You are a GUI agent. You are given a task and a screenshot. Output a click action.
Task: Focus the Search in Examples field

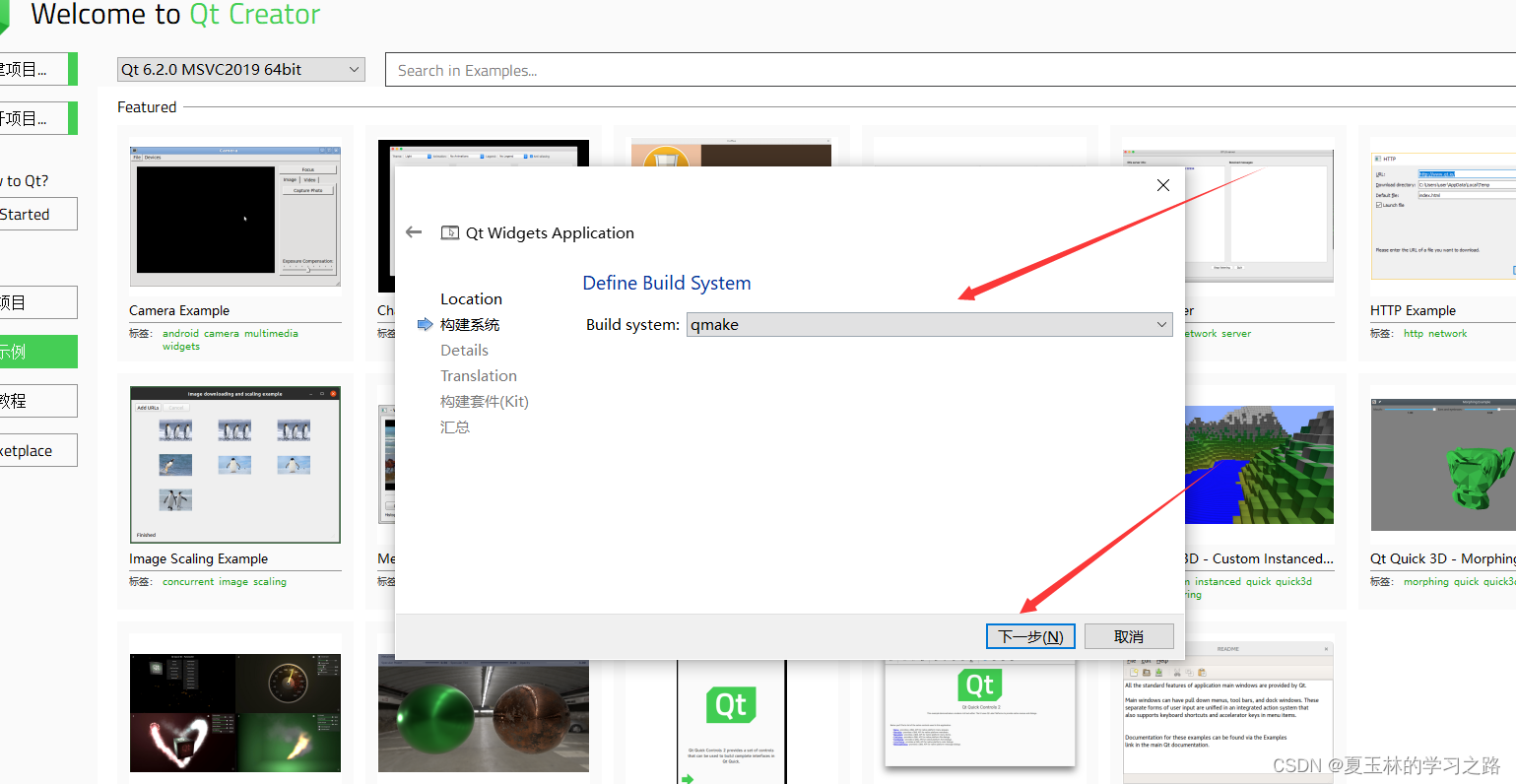coord(951,70)
